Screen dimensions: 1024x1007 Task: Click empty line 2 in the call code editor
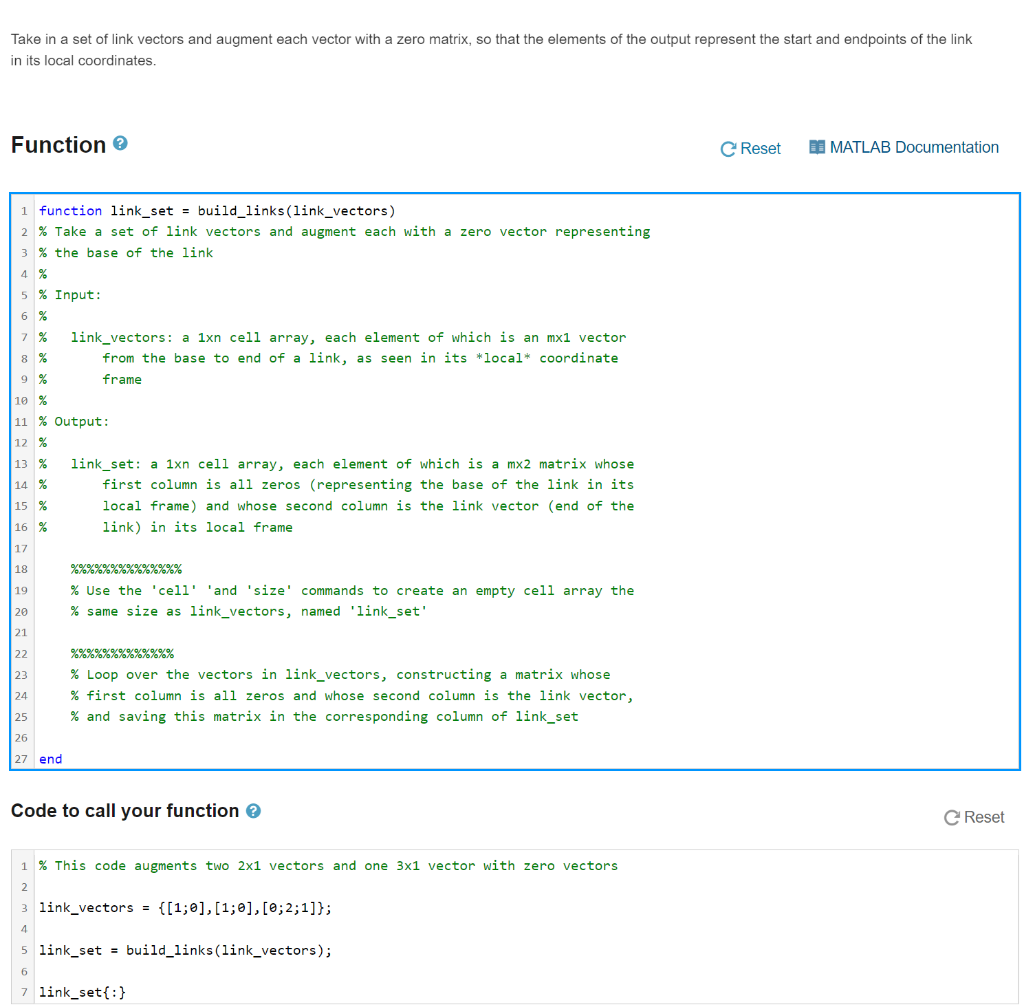526,886
